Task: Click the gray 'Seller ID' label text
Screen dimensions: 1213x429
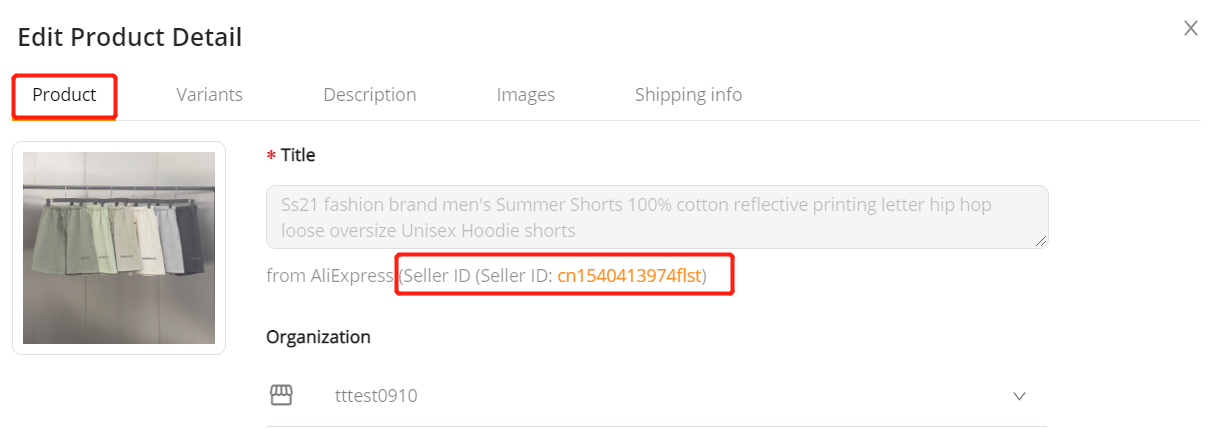Action: [436, 276]
